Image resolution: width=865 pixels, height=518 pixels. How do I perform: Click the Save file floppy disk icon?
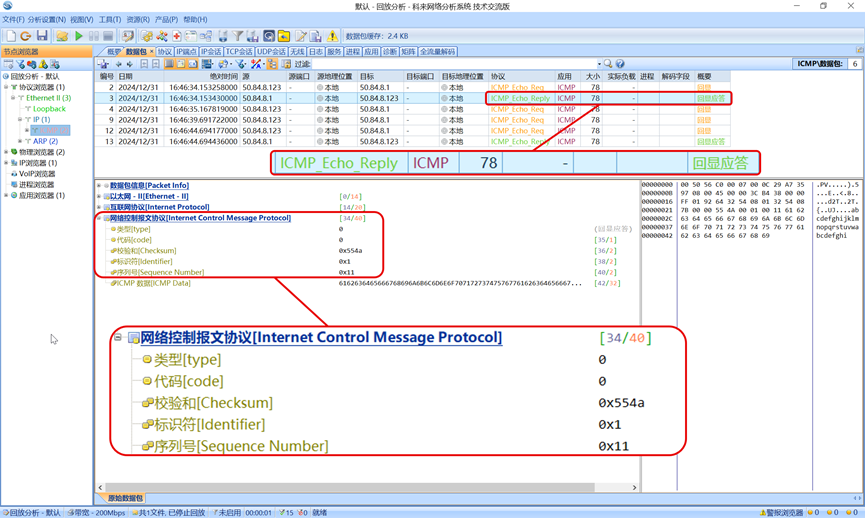42,36
